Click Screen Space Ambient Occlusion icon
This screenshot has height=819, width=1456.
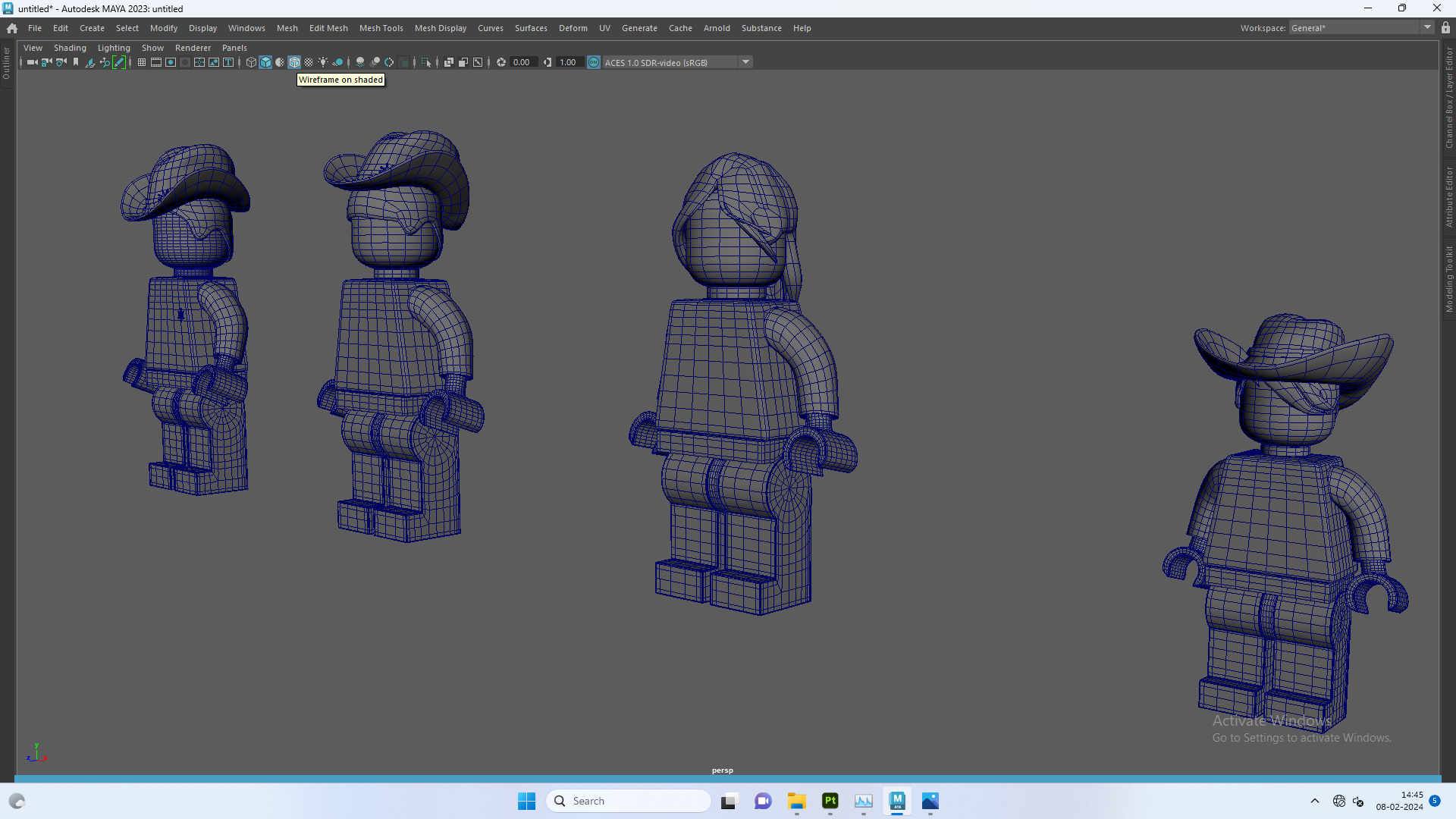(360, 62)
